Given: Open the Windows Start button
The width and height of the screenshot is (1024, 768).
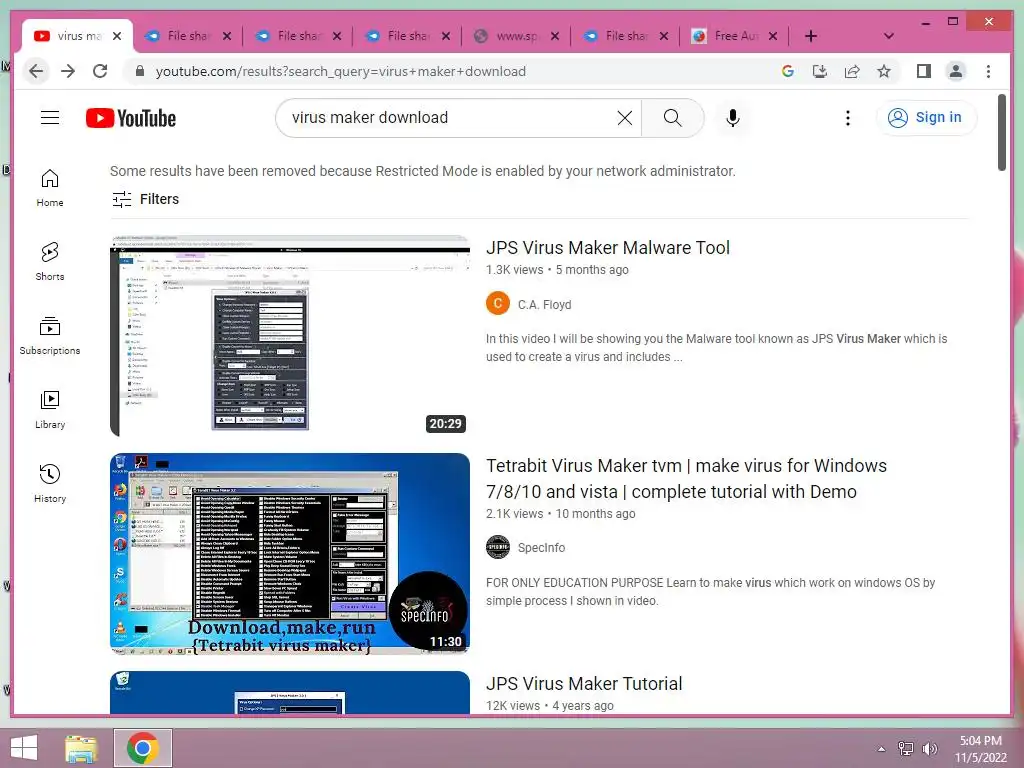Looking at the screenshot, I should pos(24,748).
